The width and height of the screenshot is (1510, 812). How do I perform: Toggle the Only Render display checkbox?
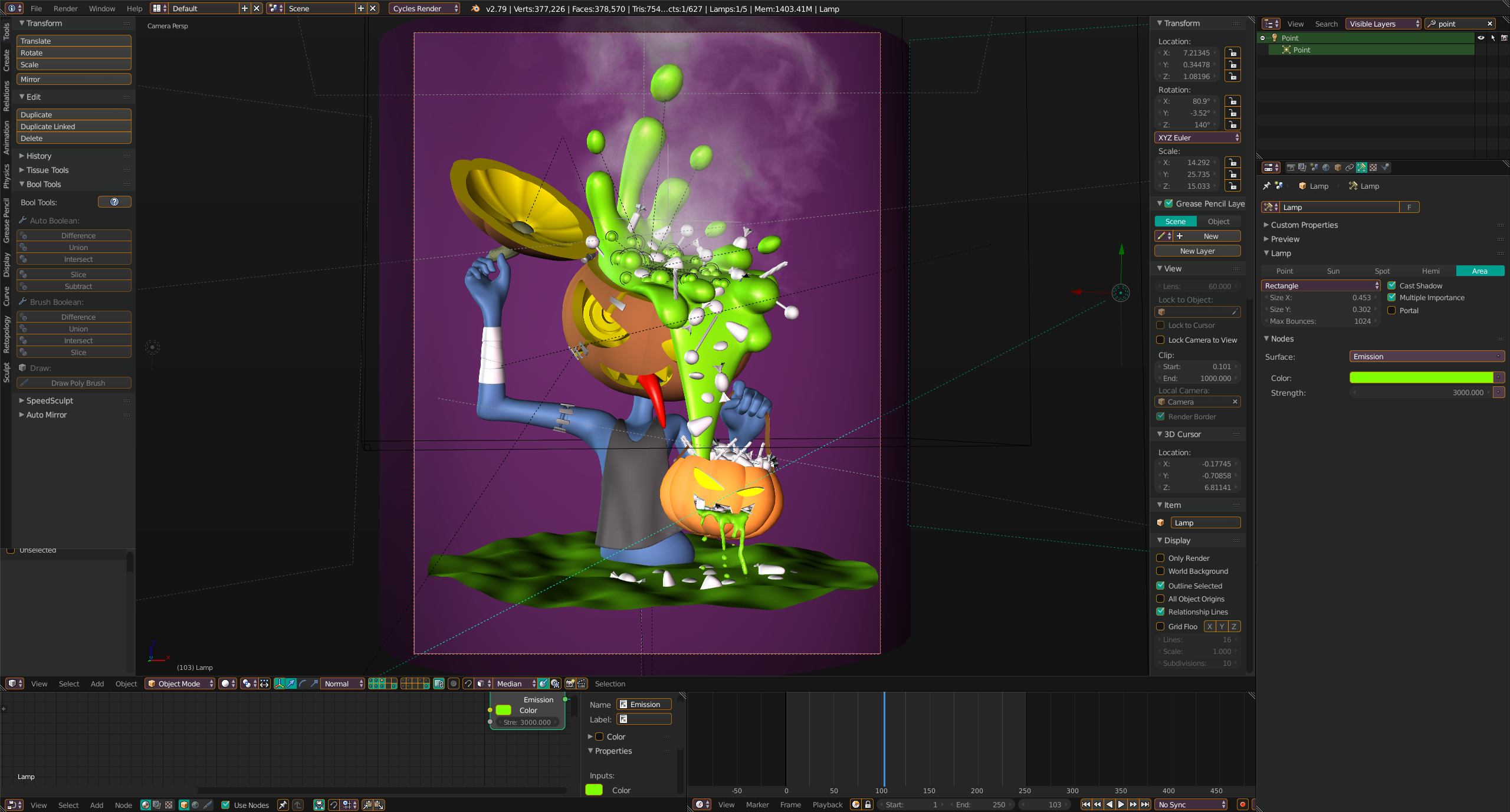click(1160, 558)
